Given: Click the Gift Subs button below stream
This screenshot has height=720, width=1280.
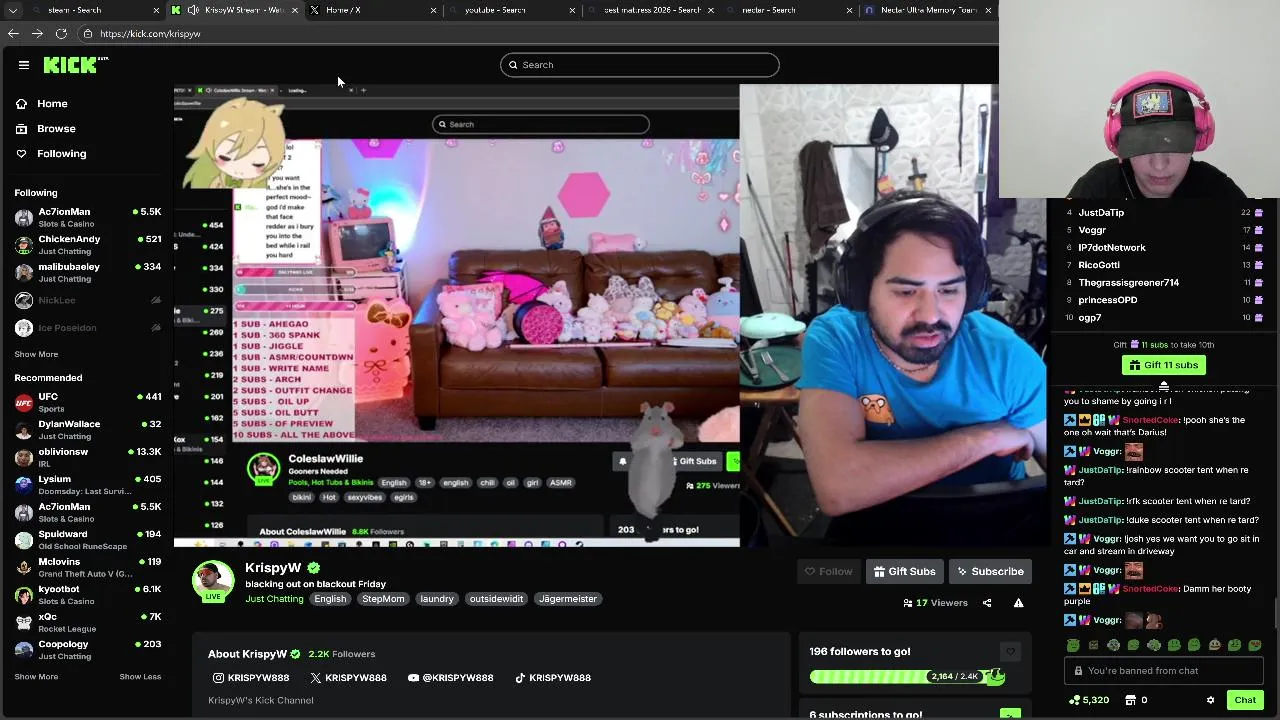Looking at the screenshot, I should pos(905,572).
